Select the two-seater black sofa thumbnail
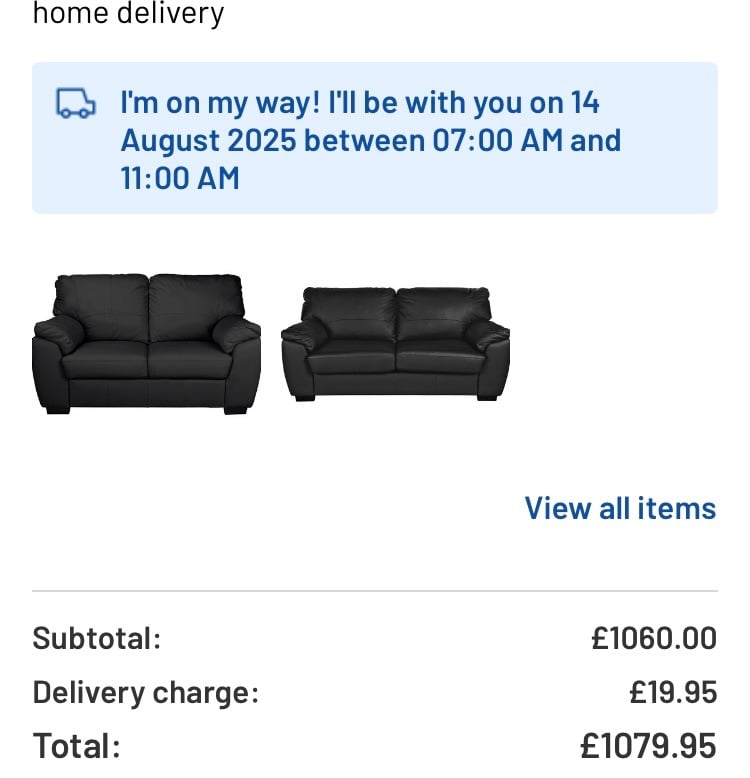 pyautogui.click(x=146, y=343)
